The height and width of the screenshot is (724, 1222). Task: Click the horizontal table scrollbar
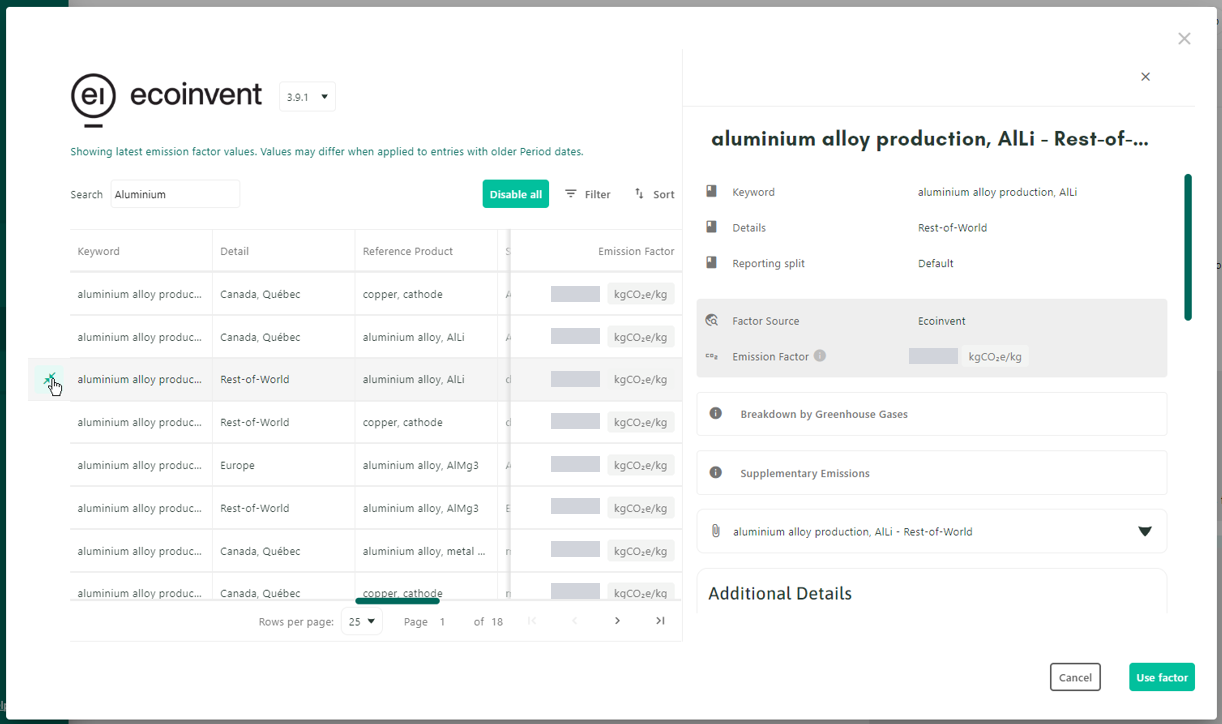click(397, 601)
